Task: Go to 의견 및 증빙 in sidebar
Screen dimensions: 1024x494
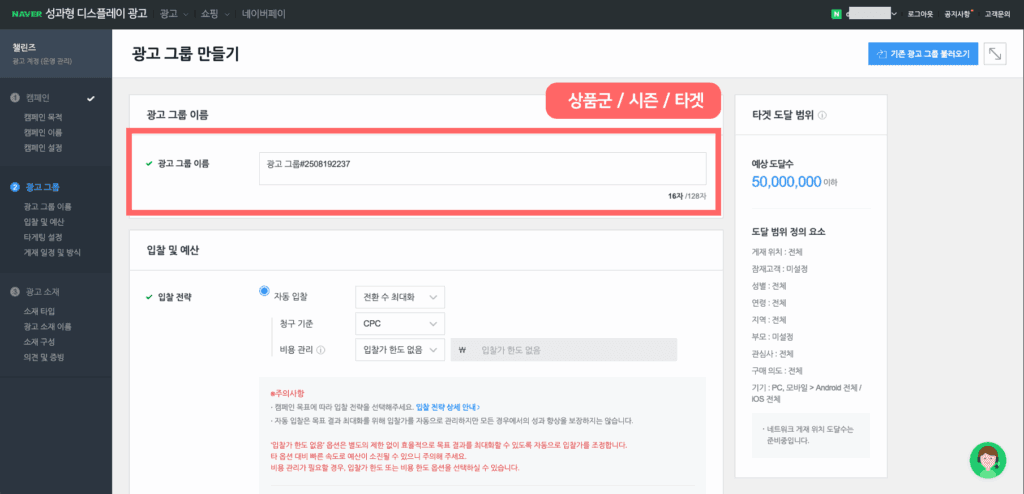Action: (x=43, y=357)
